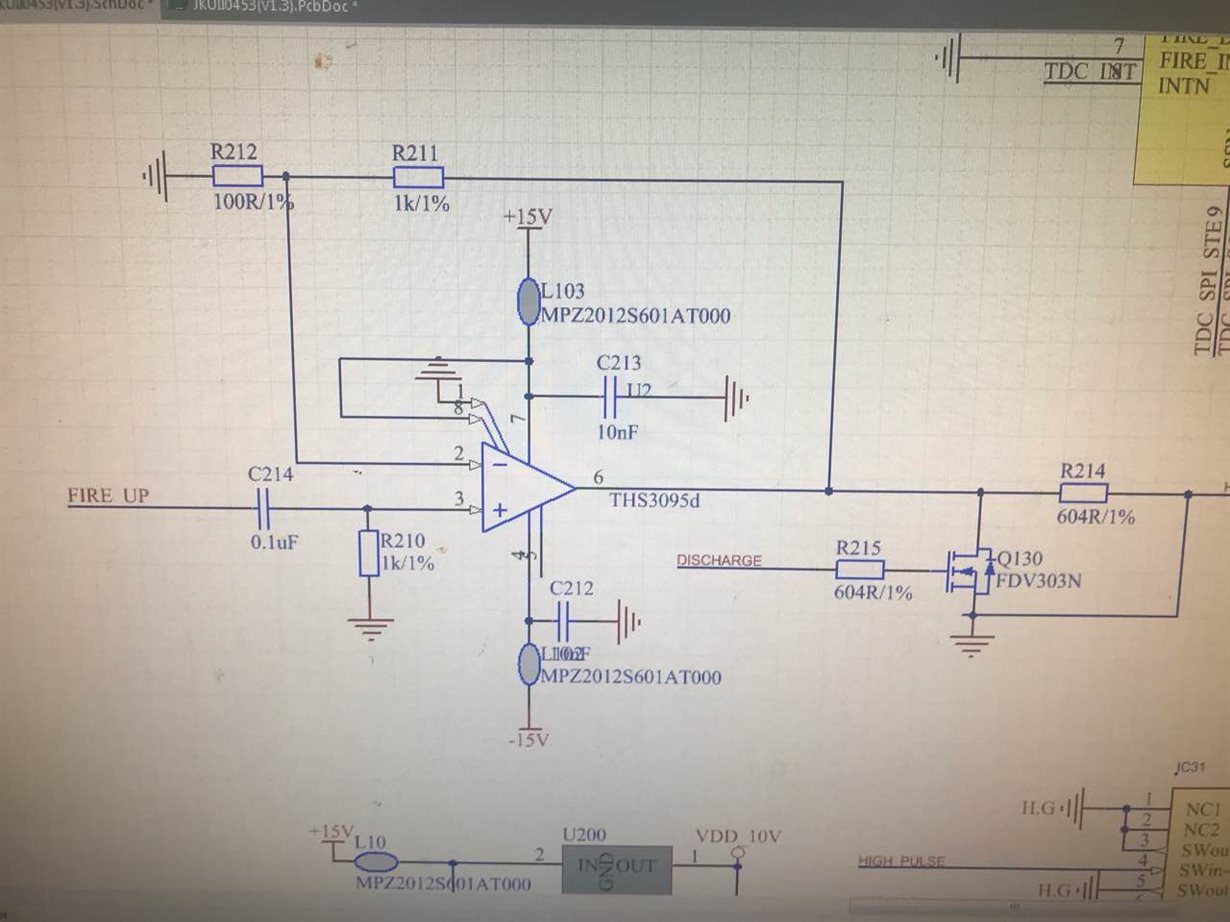
Task: Select the R214 resistor symbol
Action: click(1083, 492)
